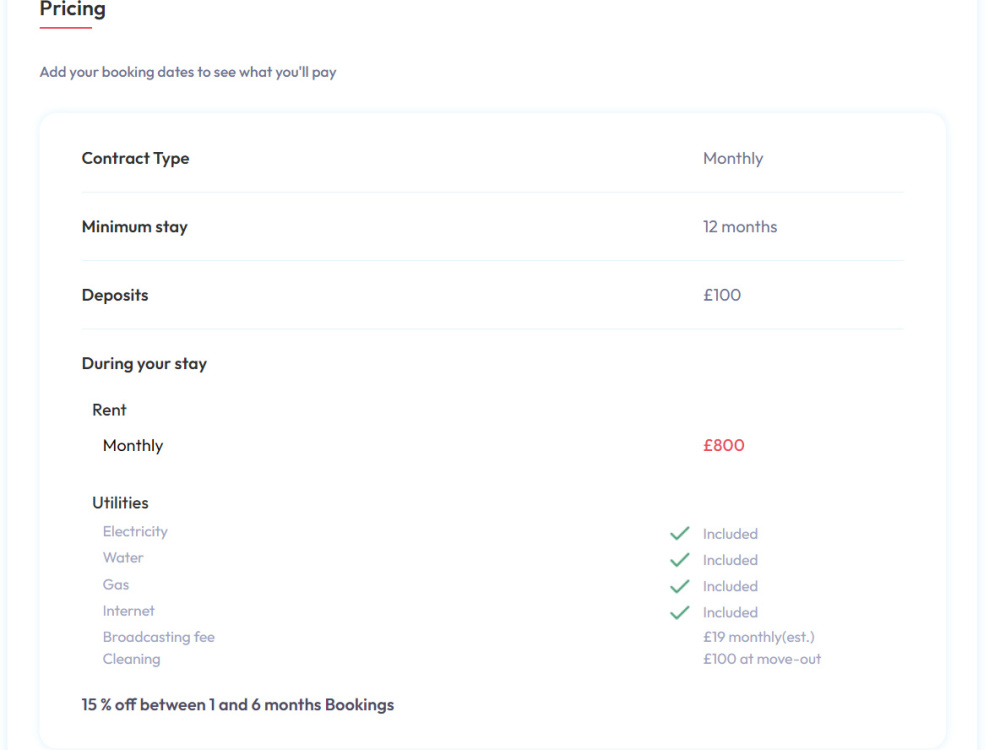The image size is (1000, 750).
Task: Click the Deposits label
Action: click(x=115, y=295)
